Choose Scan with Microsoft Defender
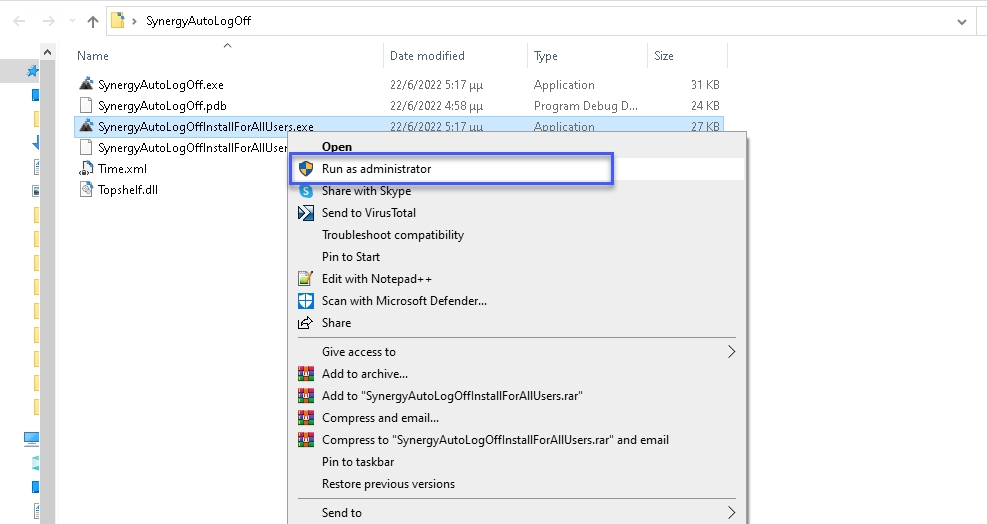 pyautogui.click(x=404, y=301)
